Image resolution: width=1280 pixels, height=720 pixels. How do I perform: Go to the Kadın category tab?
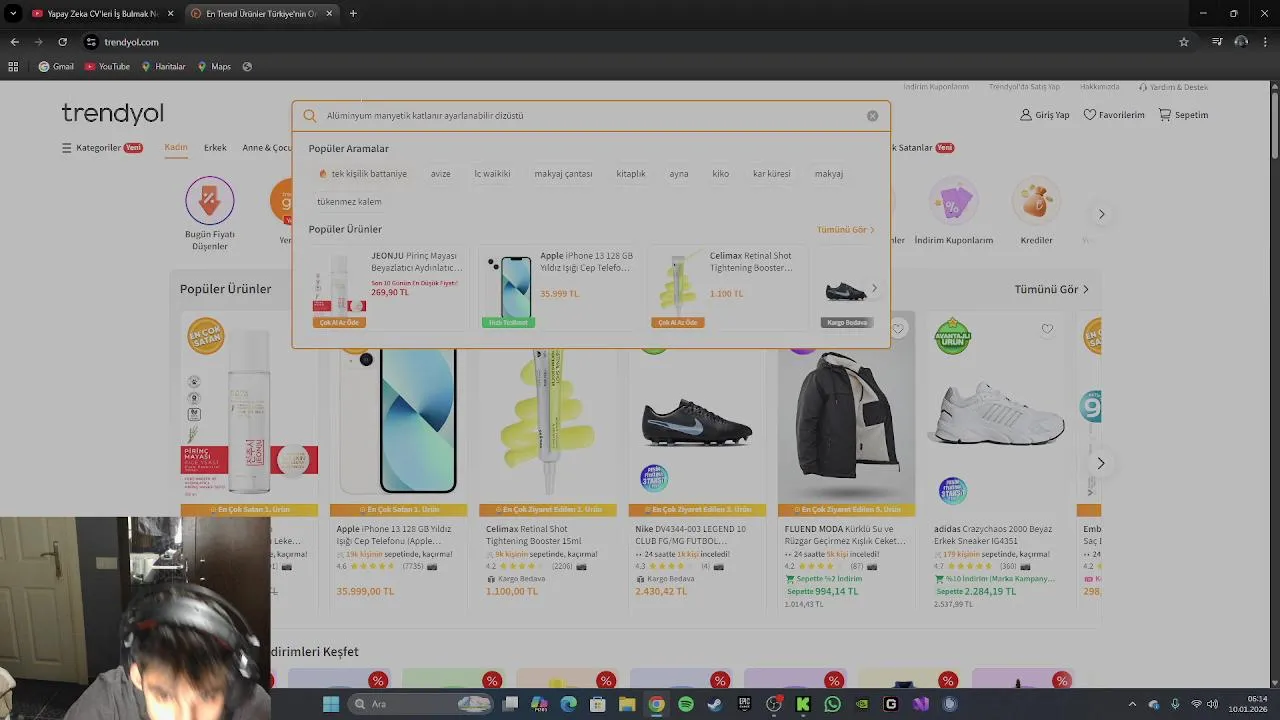(x=176, y=148)
